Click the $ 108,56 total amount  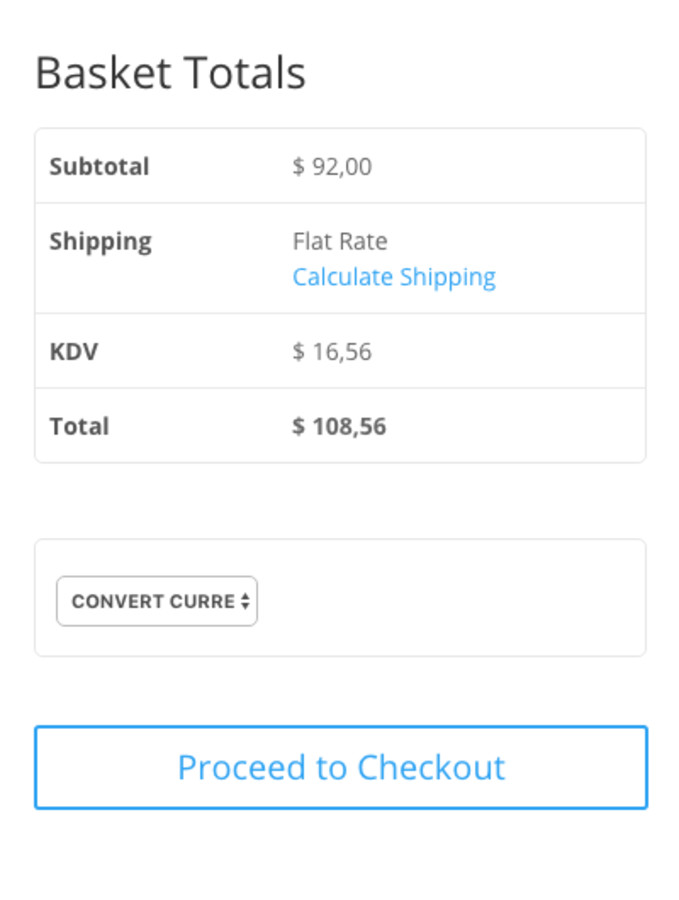(x=339, y=426)
